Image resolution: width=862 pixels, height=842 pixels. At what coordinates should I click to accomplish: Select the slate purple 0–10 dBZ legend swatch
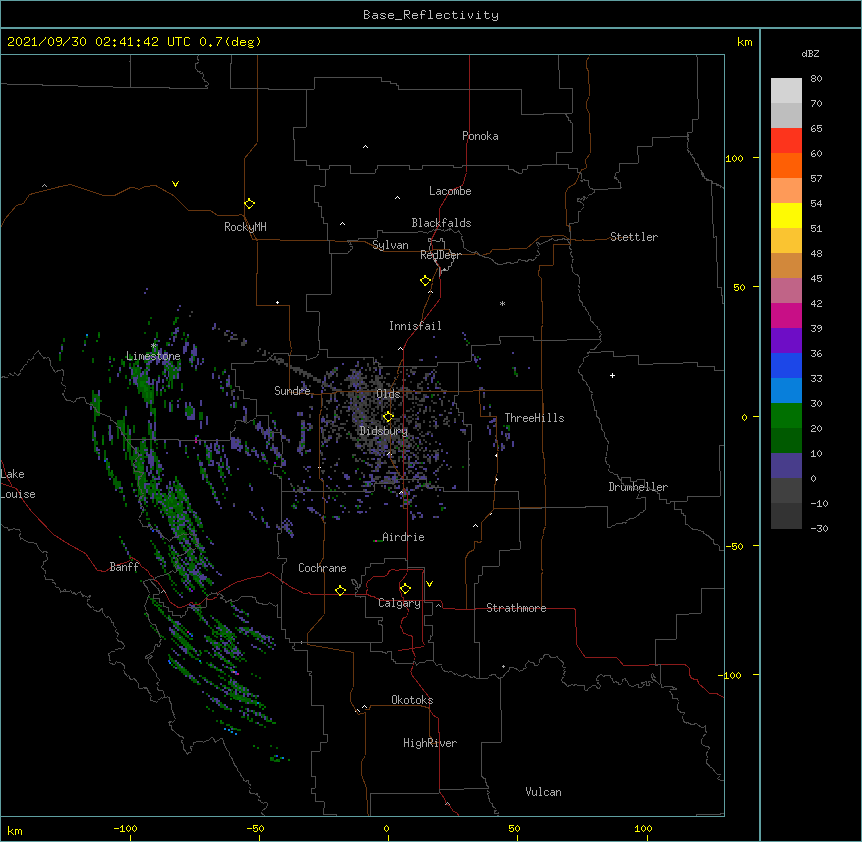(x=786, y=466)
